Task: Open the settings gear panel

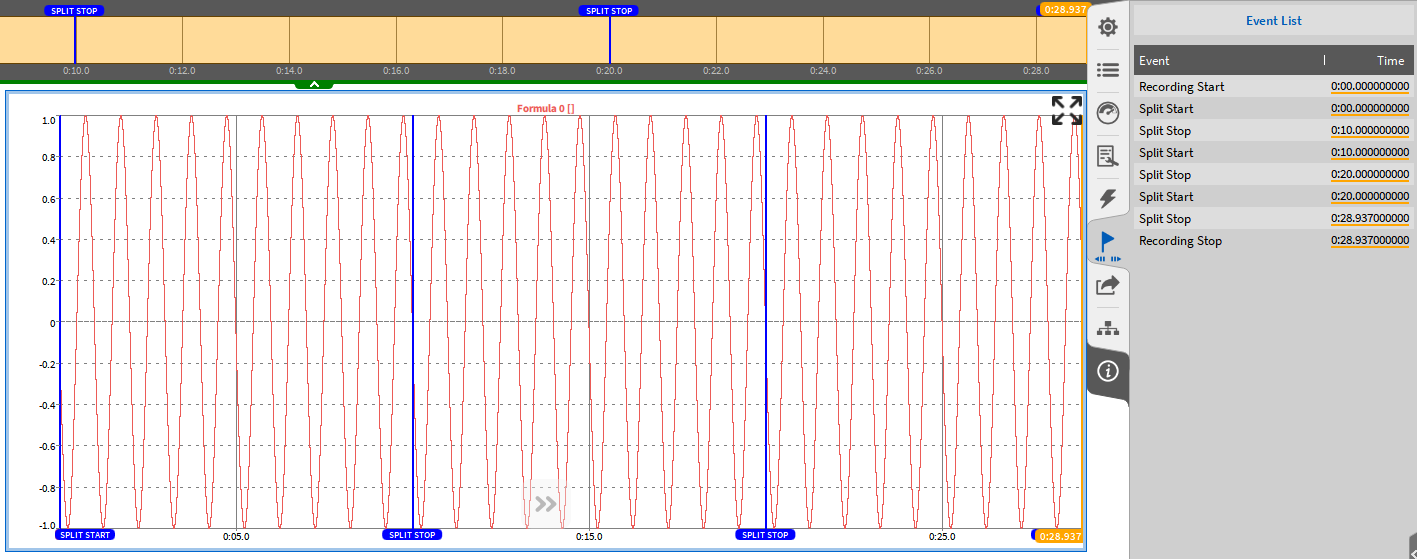Action: click(1107, 27)
